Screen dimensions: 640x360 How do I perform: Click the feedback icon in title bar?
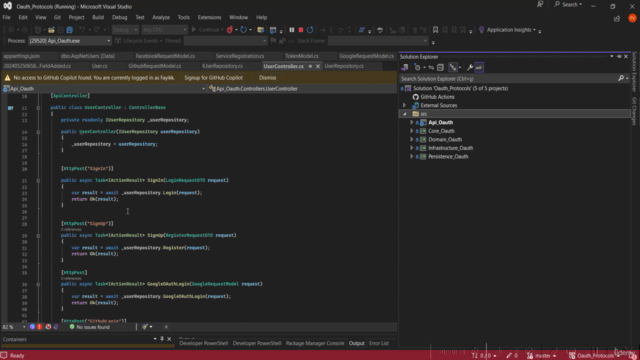click(540, 4)
